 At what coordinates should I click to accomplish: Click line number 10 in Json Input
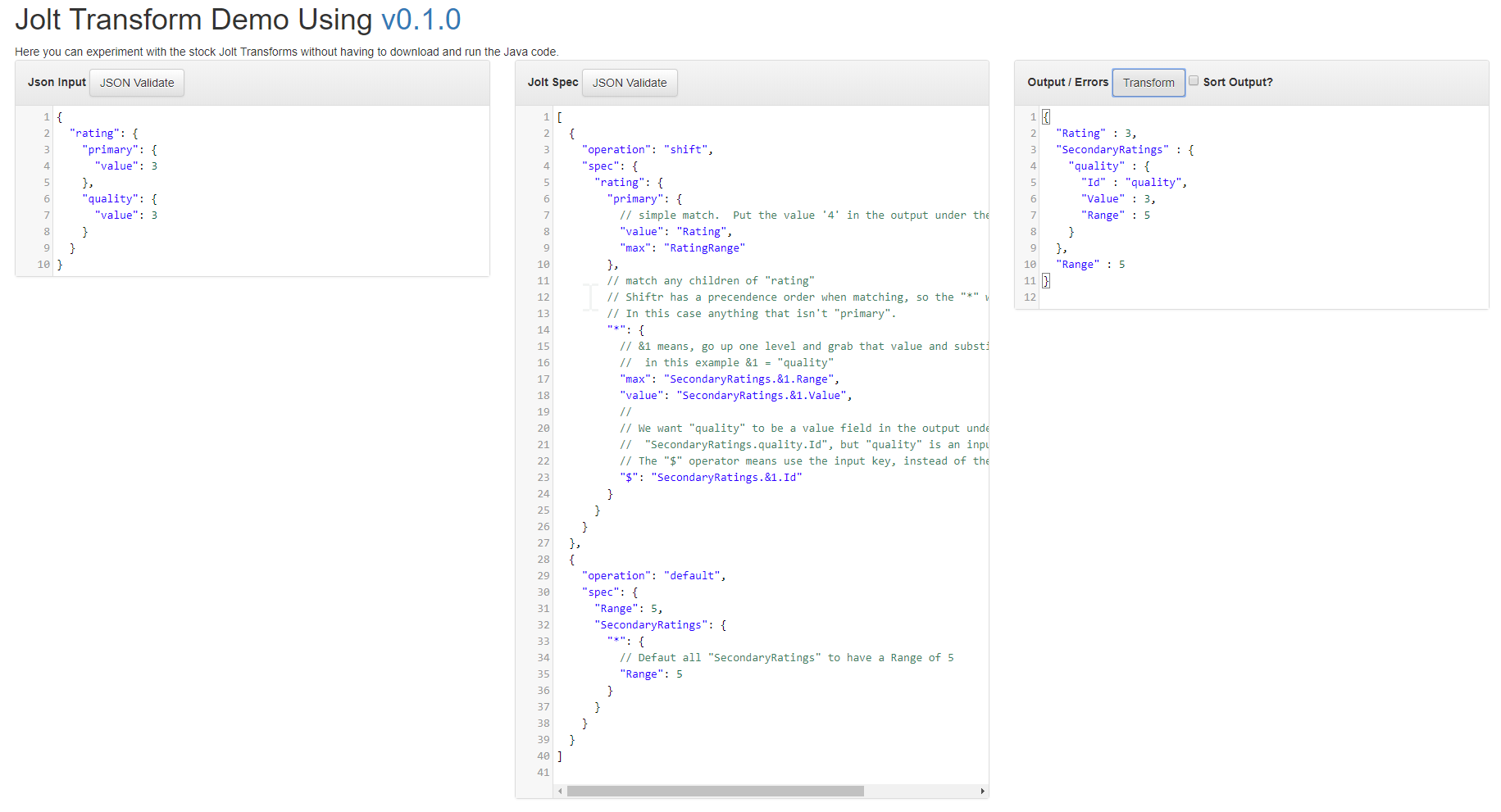(41, 264)
